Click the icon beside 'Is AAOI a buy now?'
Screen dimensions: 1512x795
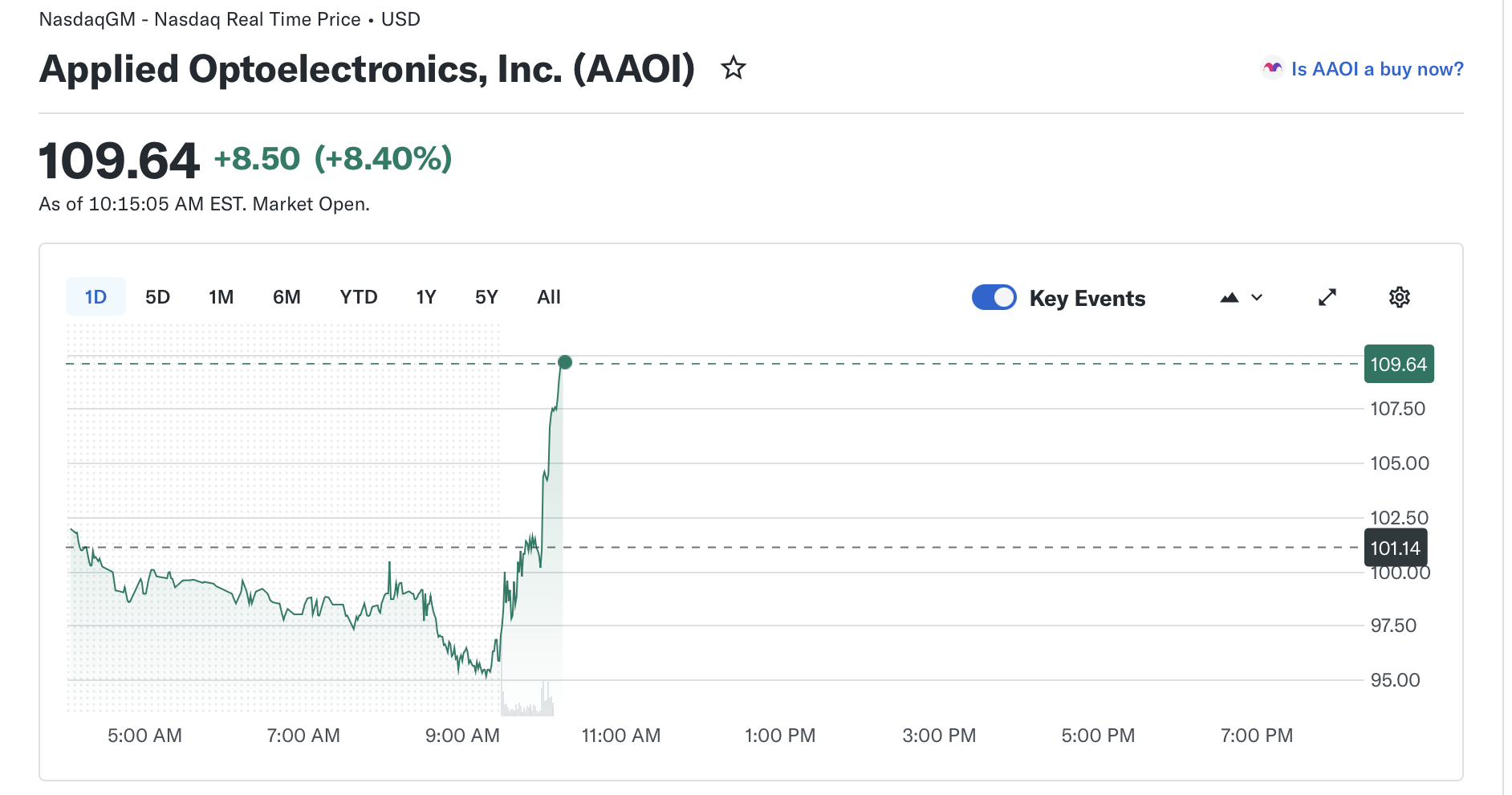pyautogui.click(x=1273, y=69)
